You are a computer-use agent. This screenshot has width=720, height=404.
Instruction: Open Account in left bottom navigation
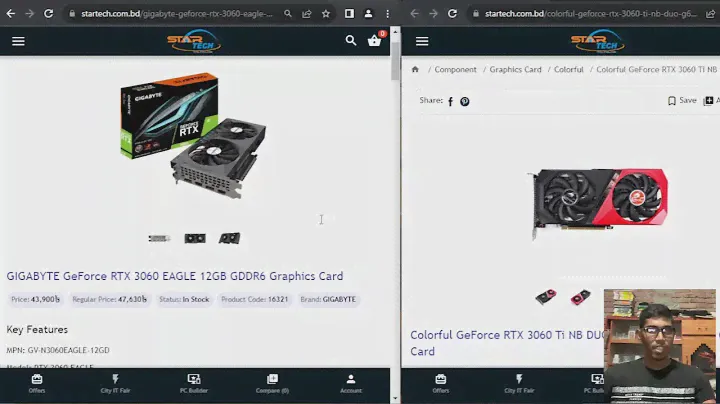[351, 384]
